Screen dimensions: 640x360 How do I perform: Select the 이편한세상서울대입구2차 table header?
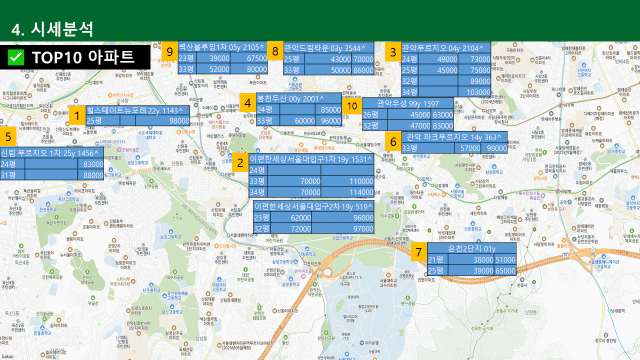[313, 207]
